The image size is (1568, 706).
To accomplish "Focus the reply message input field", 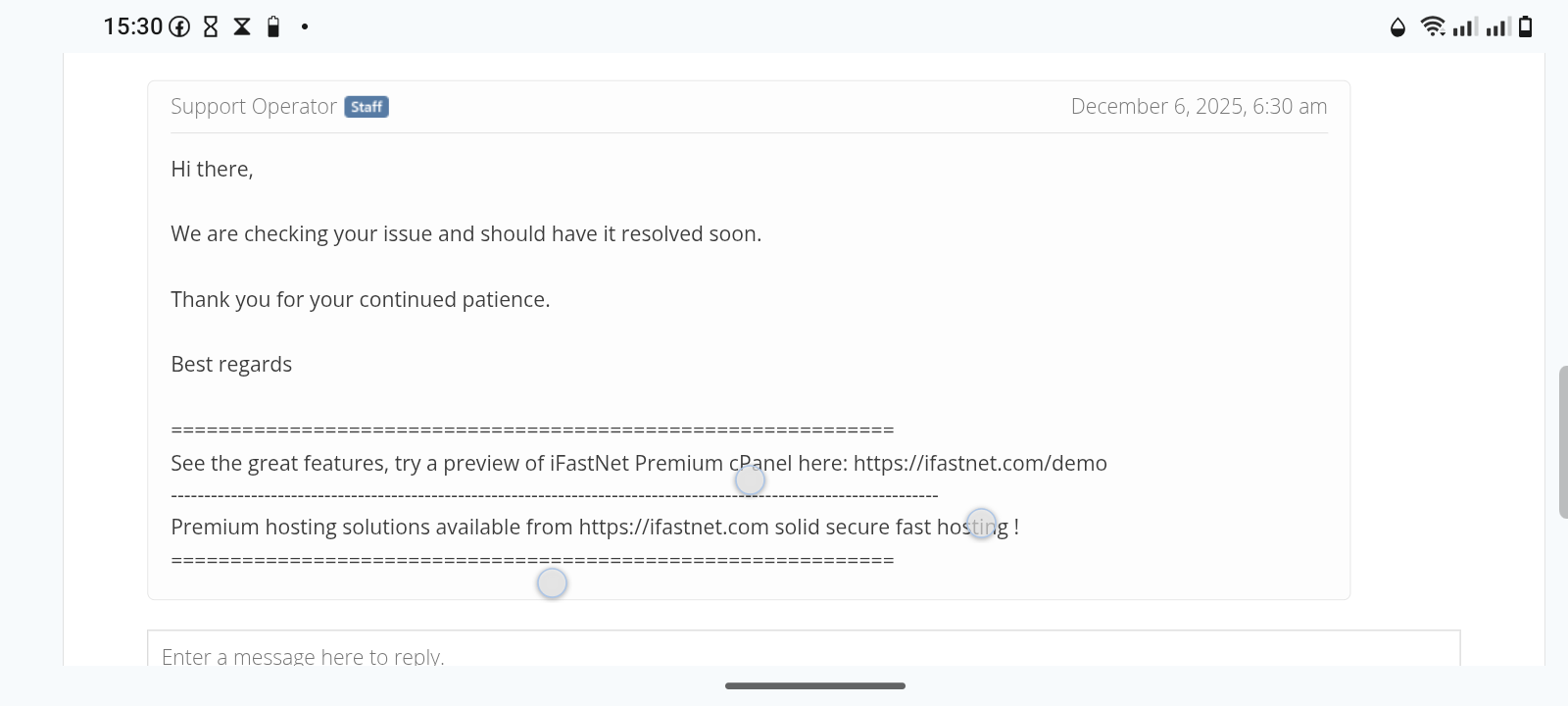I will click(804, 651).
